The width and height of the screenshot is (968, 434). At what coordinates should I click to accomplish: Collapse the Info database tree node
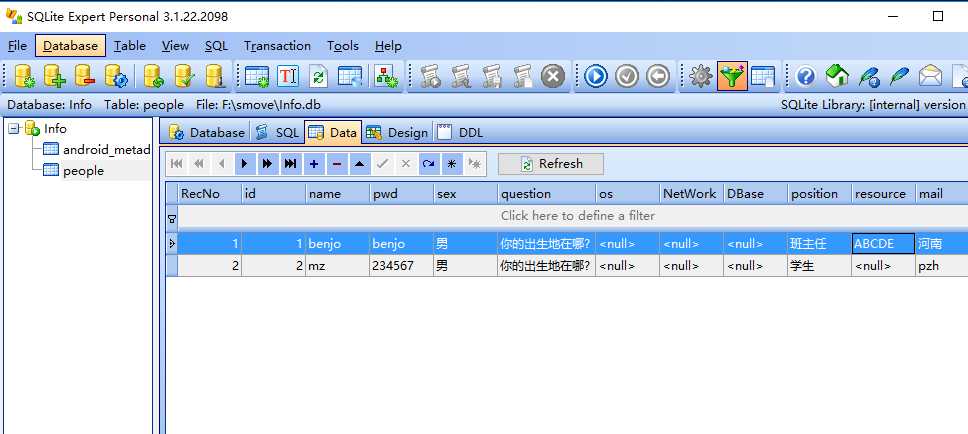pyautogui.click(x=14, y=129)
